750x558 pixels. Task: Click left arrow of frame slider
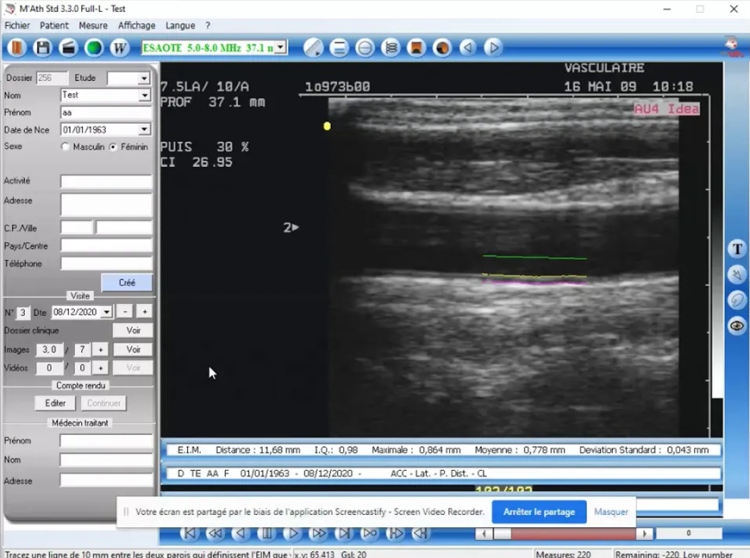click(484, 533)
